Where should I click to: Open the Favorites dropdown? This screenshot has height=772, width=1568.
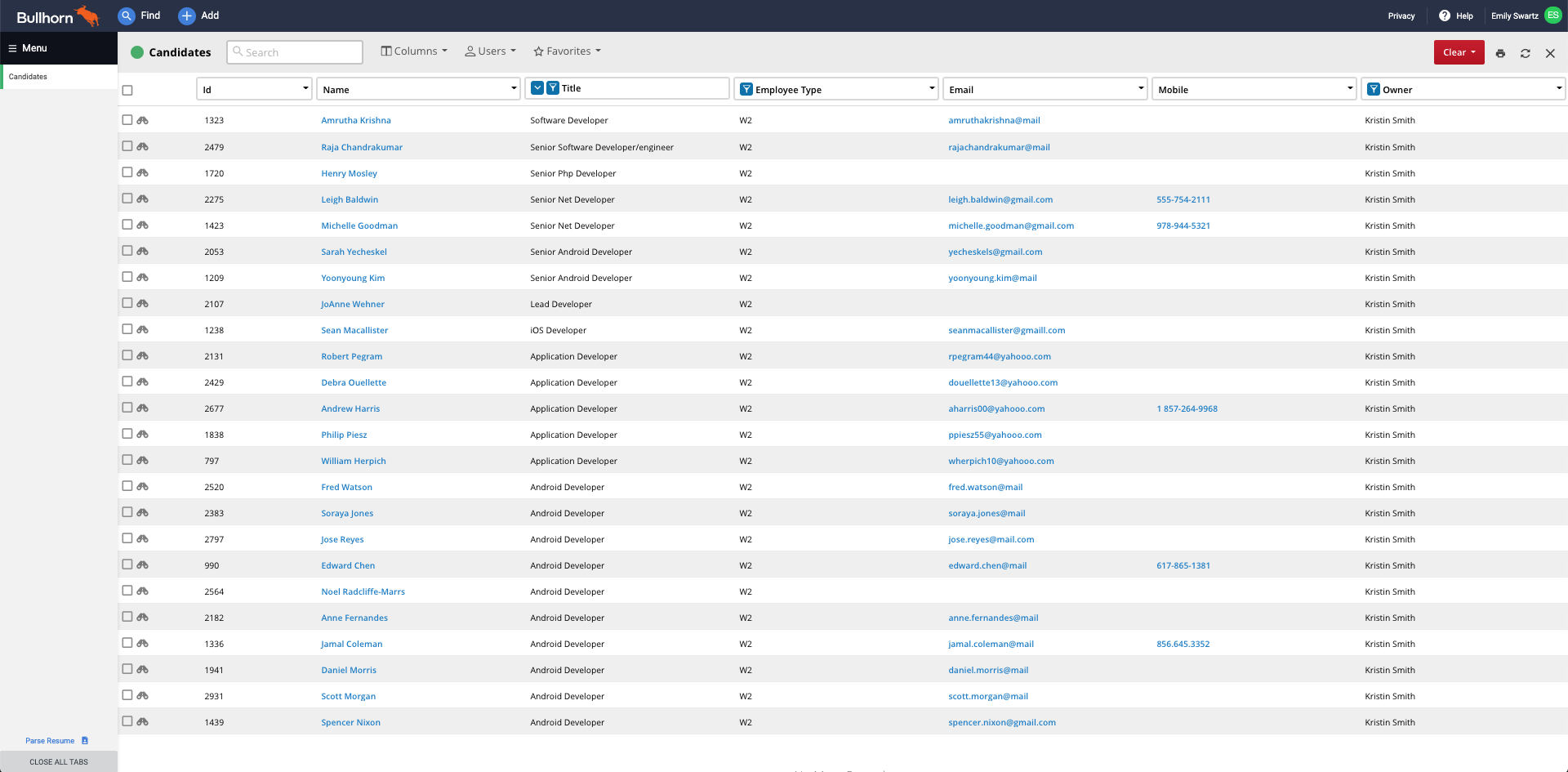pos(567,51)
